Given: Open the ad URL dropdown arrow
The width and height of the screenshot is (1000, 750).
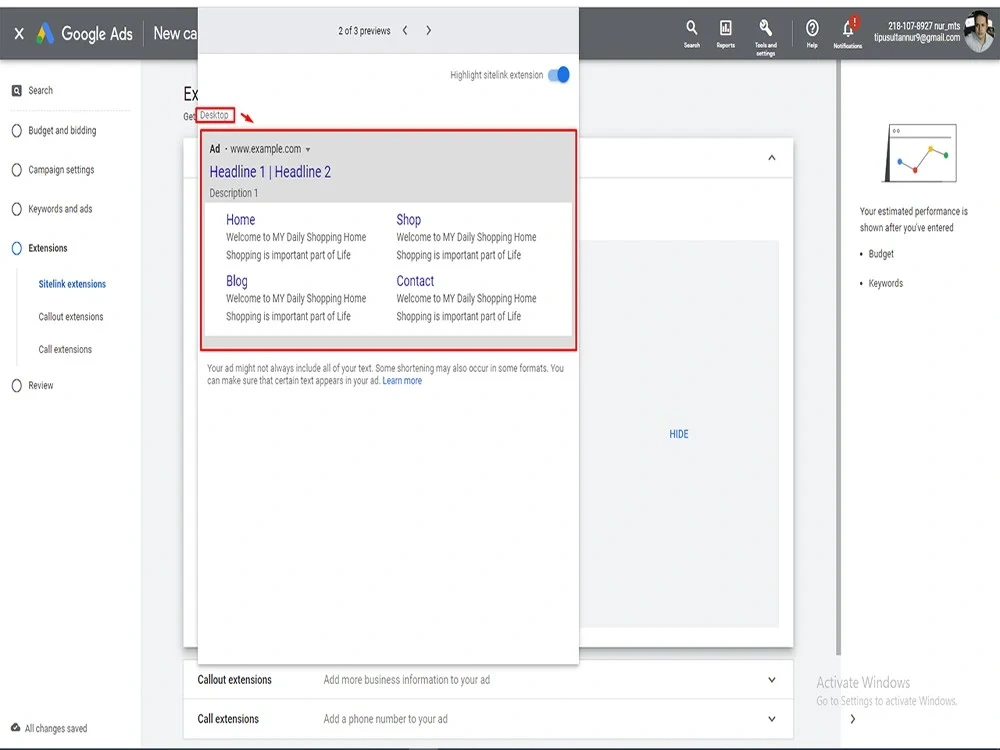Looking at the screenshot, I should tap(308, 150).
